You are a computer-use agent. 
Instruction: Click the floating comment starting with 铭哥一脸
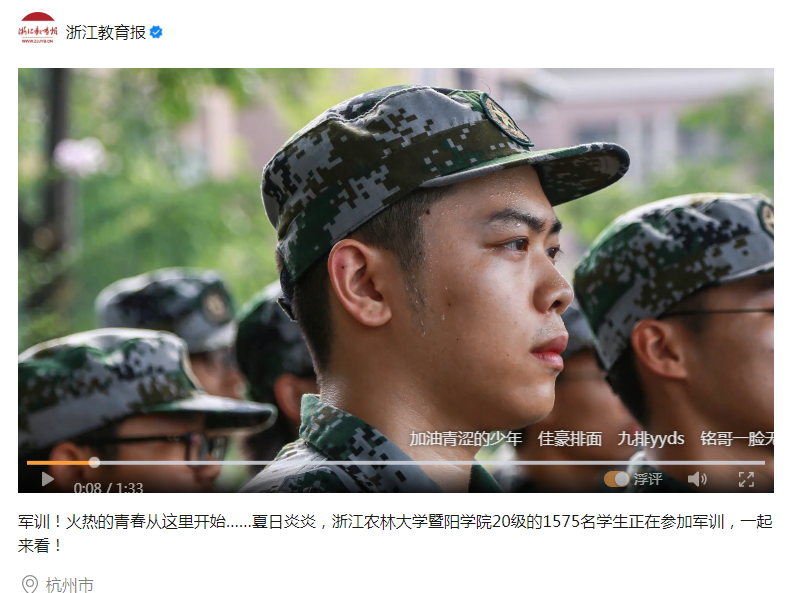click(737, 439)
